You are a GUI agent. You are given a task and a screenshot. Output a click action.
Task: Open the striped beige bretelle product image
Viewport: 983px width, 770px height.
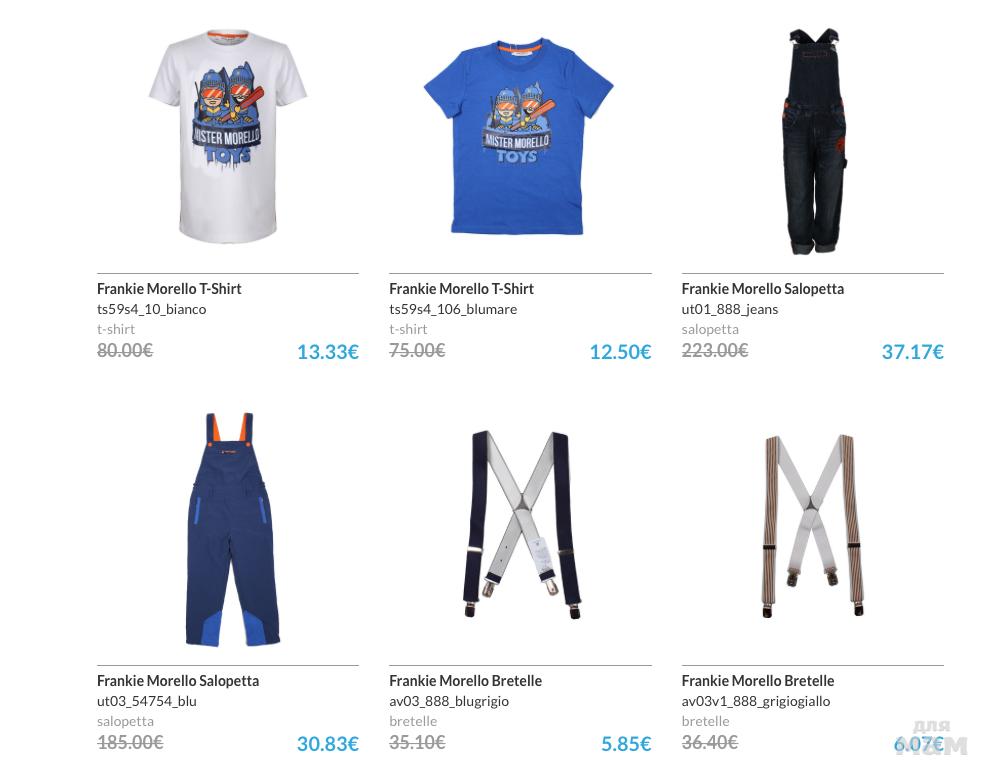(812, 525)
